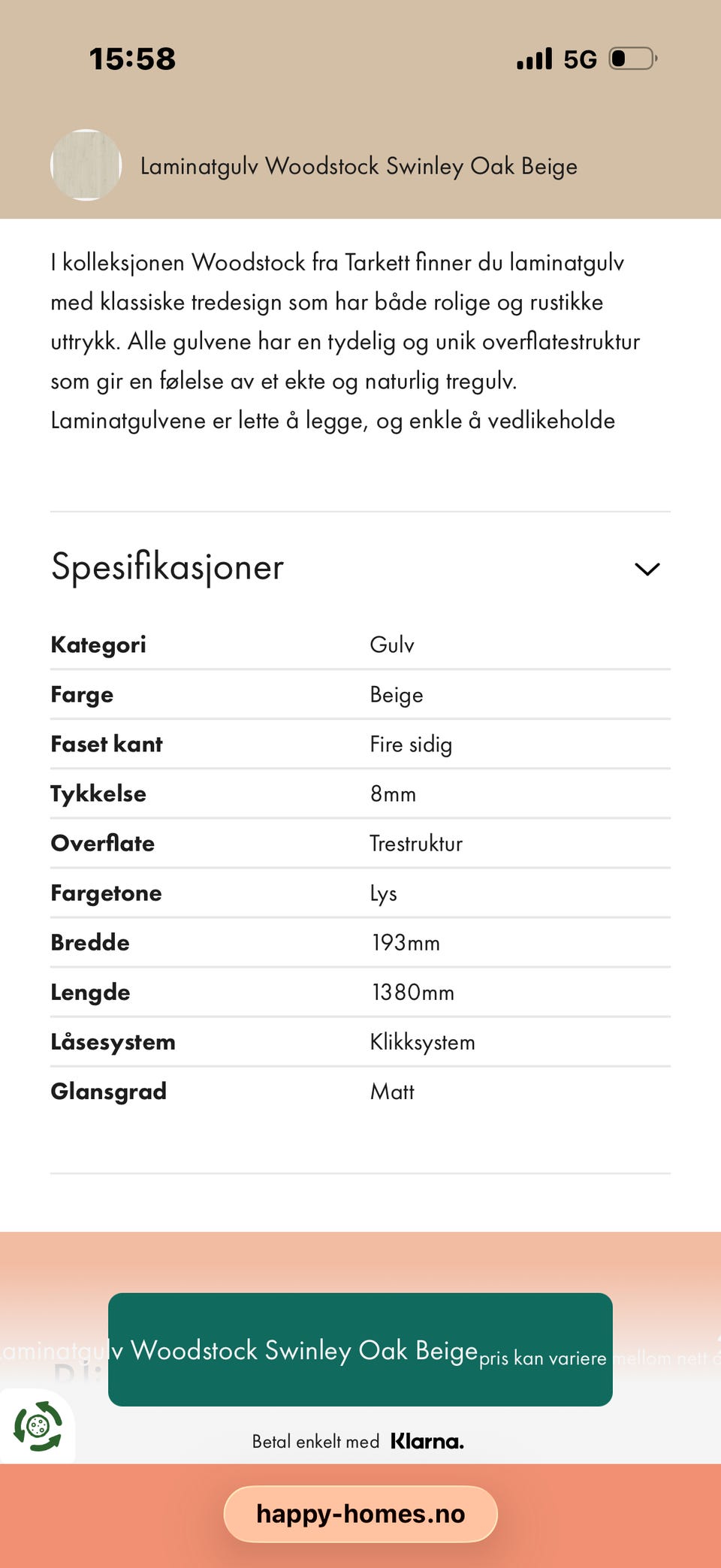Tap the round oak floor sample thumbnail
This screenshot has width=721, height=1568.
(86, 165)
